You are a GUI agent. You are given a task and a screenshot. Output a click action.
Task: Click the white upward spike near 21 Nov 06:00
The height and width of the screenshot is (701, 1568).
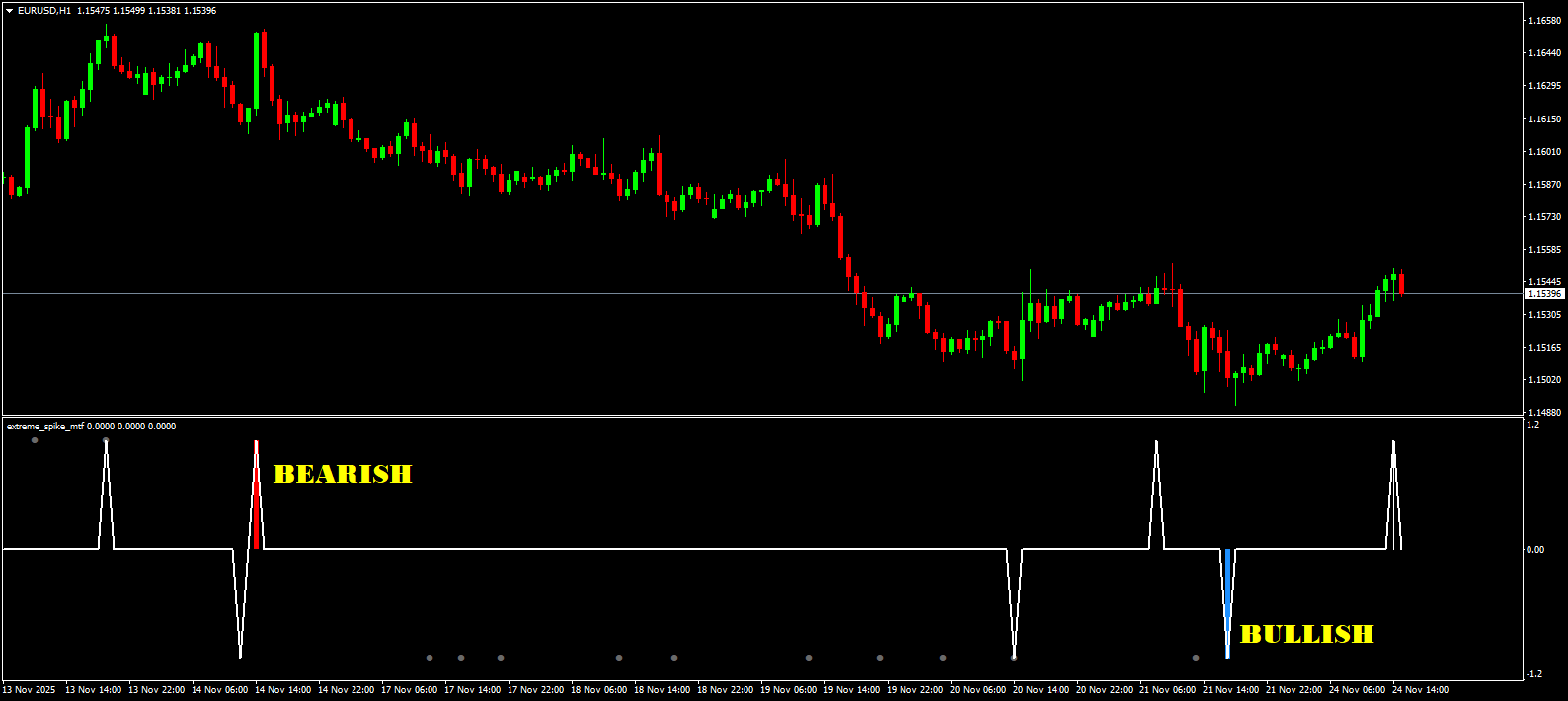tap(1156, 494)
